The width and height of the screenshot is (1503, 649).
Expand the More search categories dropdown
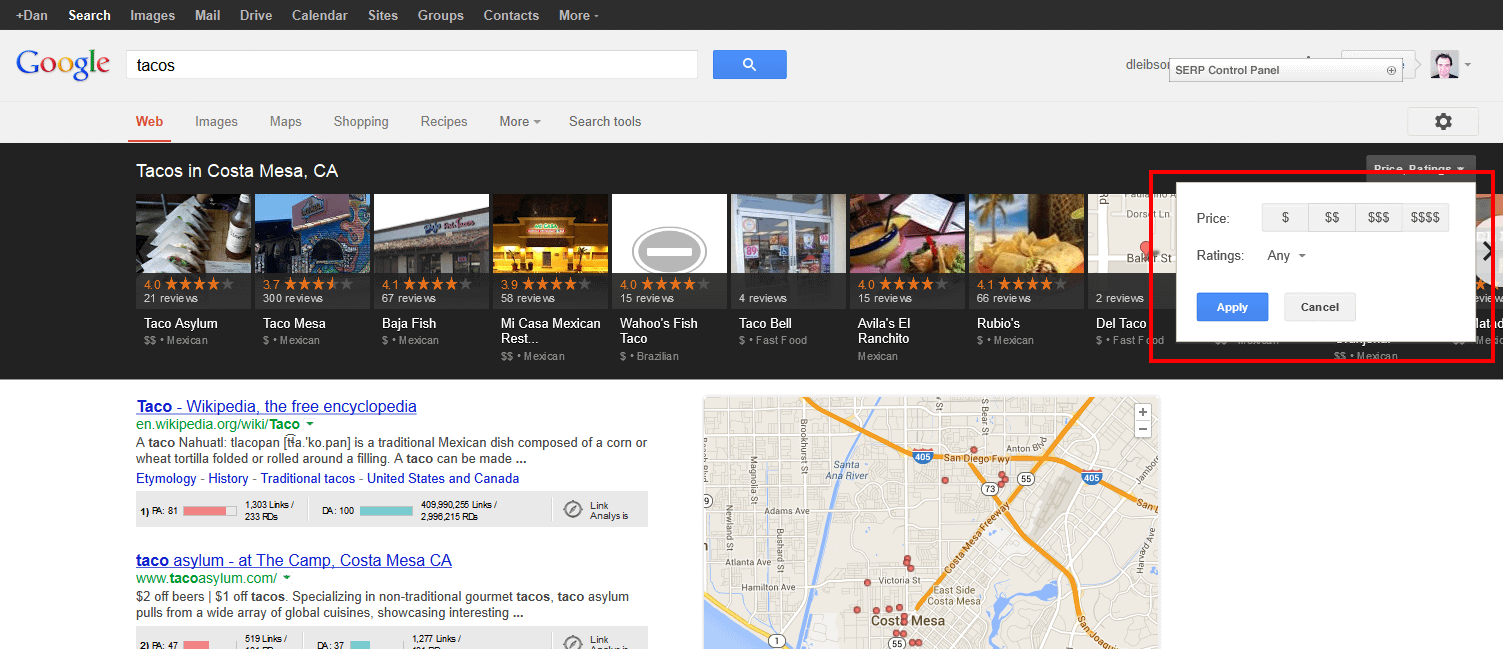(x=520, y=121)
